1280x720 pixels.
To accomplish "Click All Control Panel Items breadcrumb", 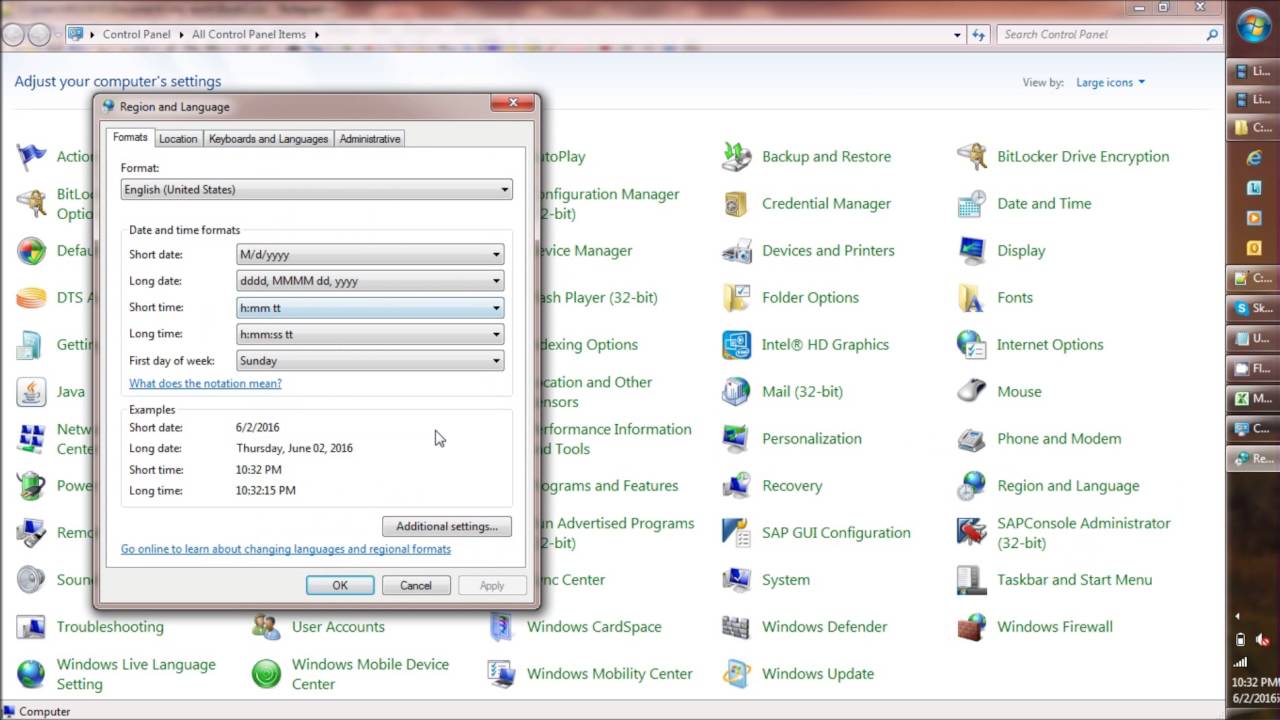I will pyautogui.click(x=249, y=34).
